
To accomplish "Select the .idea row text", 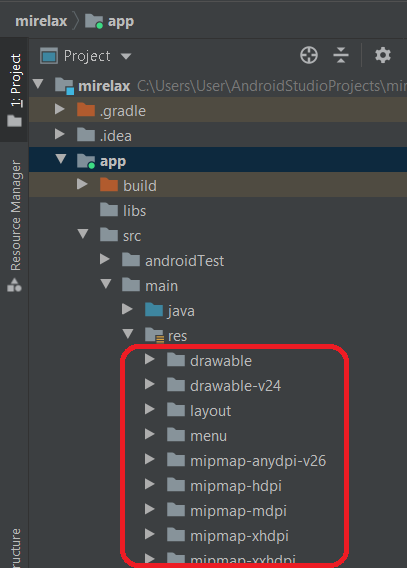I will [116, 136].
